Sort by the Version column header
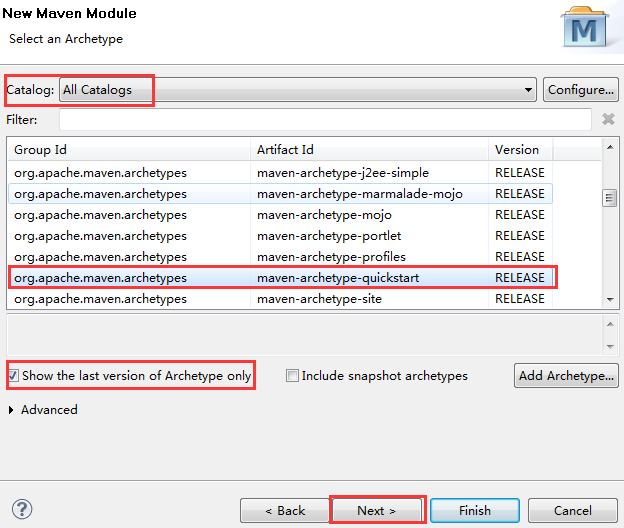The width and height of the screenshot is (624, 528). click(x=521, y=150)
